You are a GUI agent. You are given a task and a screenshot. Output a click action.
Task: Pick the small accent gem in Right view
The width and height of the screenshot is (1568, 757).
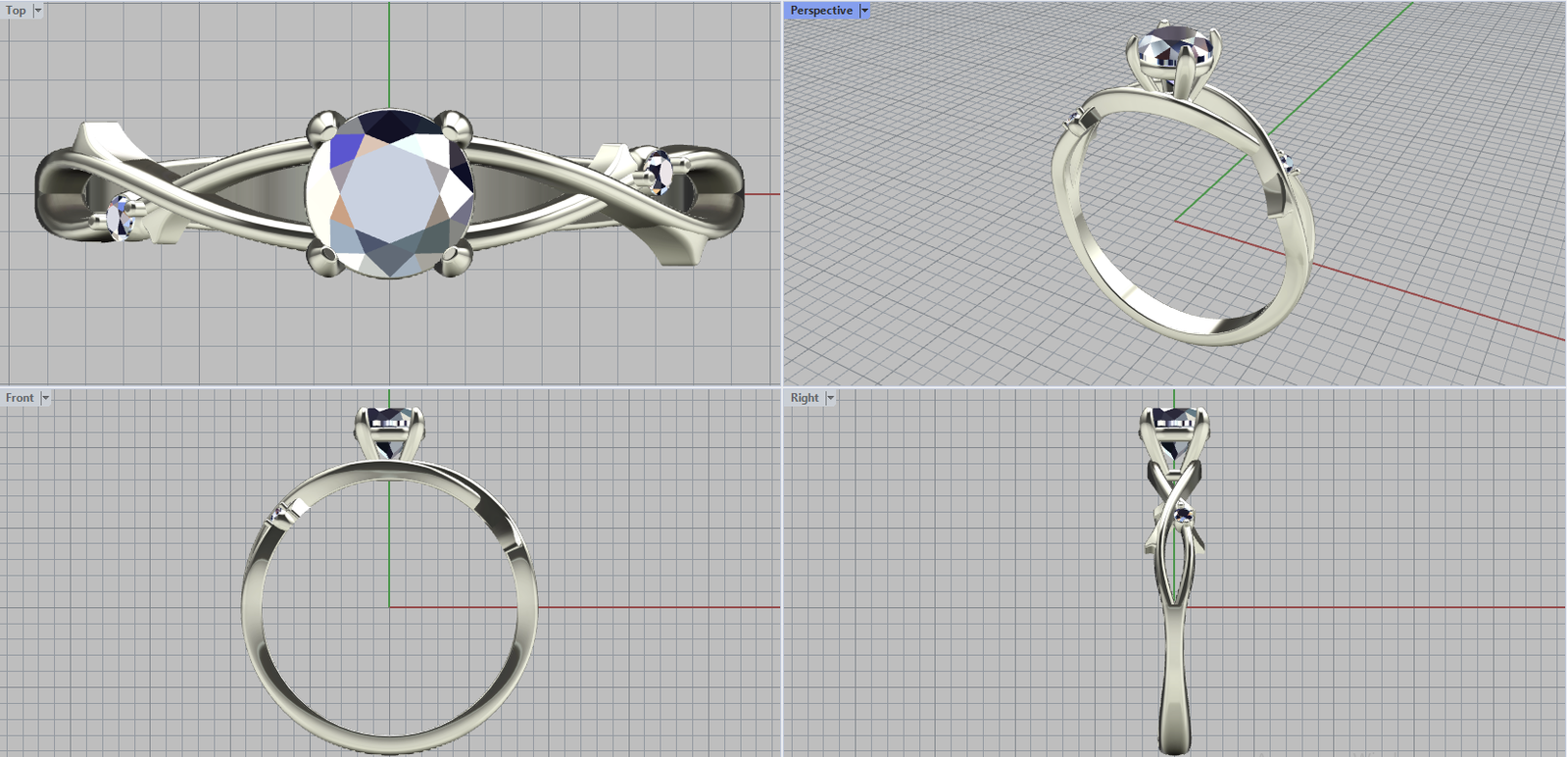point(1183,514)
